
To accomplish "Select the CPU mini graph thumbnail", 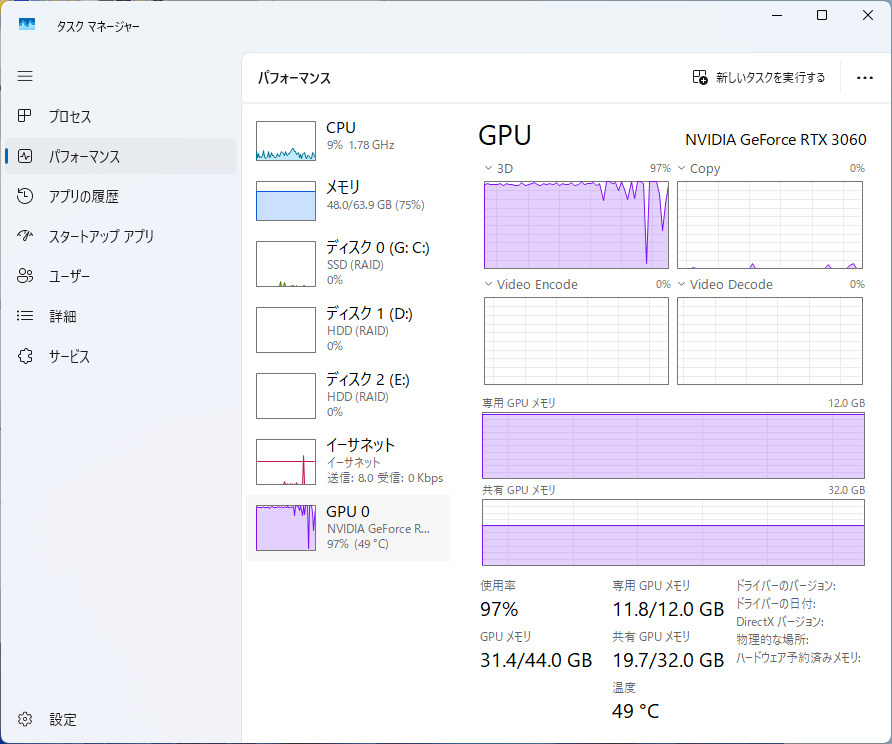I will [286, 140].
